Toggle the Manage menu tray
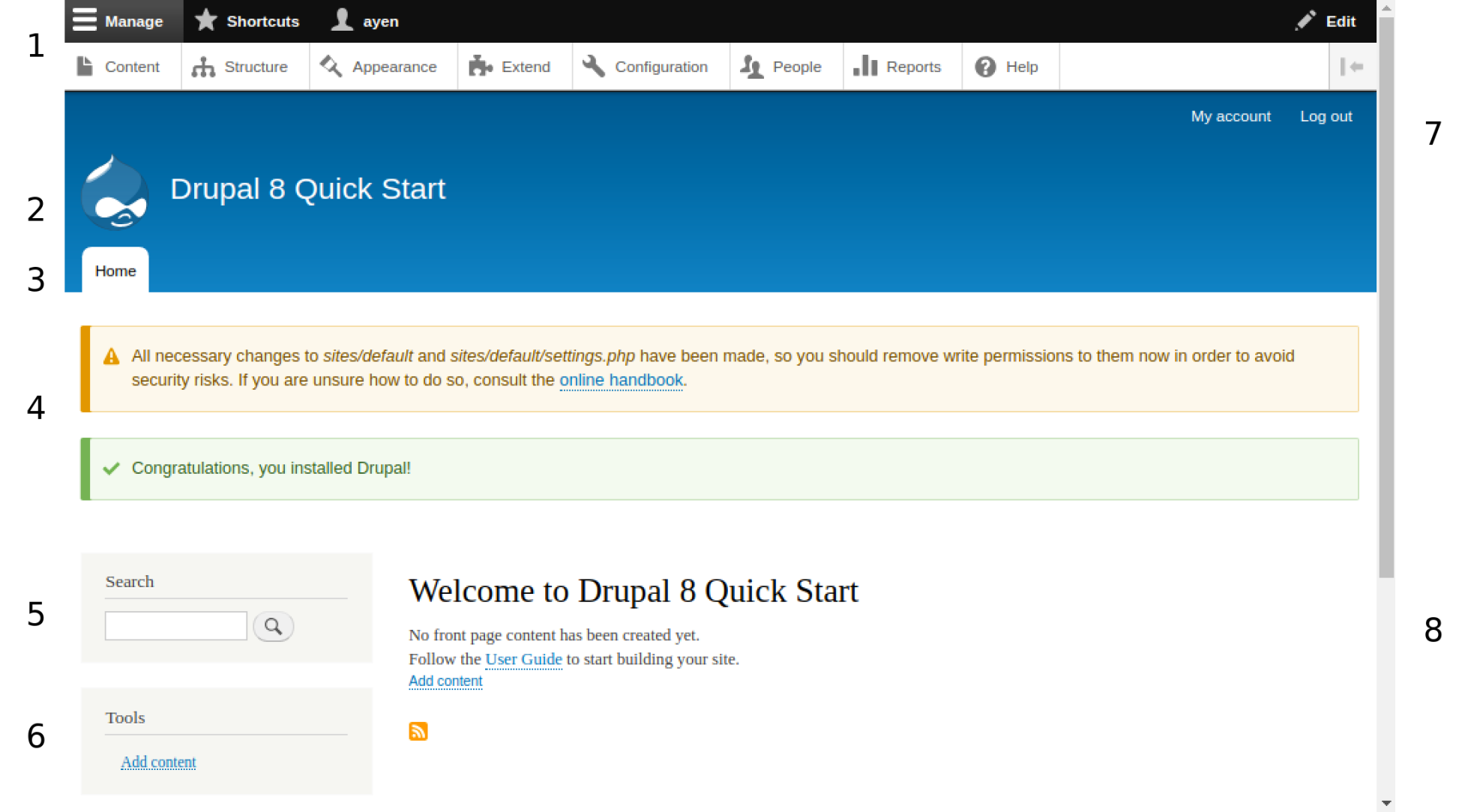Screen dimensions: 1462x812 (x=118, y=21)
